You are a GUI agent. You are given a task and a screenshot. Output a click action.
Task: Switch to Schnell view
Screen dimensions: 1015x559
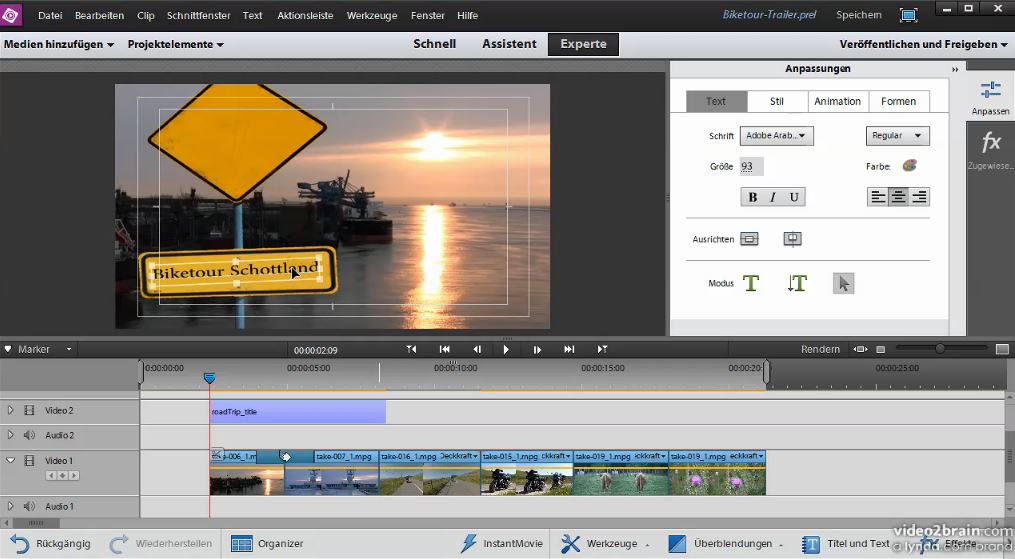(x=434, y=43)
